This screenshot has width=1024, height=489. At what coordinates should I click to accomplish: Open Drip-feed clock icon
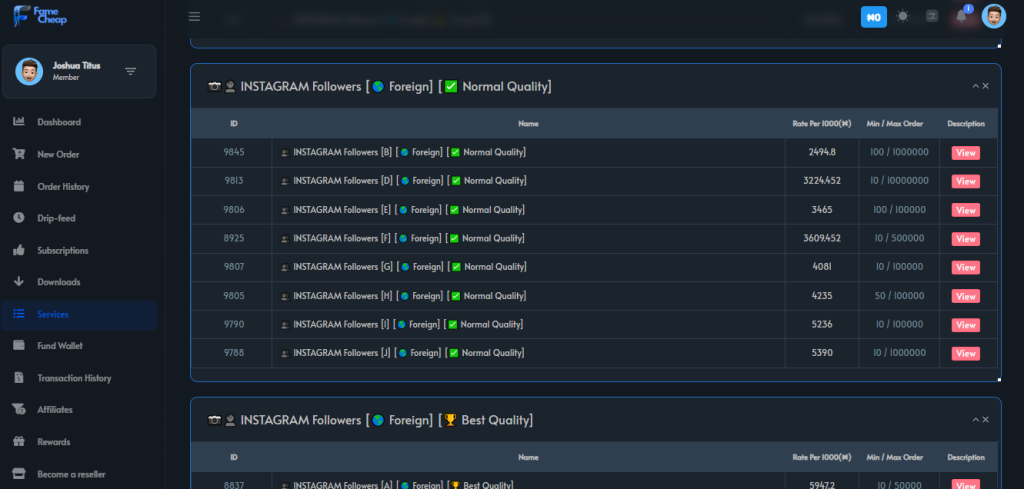pyautogui.click(x=19, y=218)
